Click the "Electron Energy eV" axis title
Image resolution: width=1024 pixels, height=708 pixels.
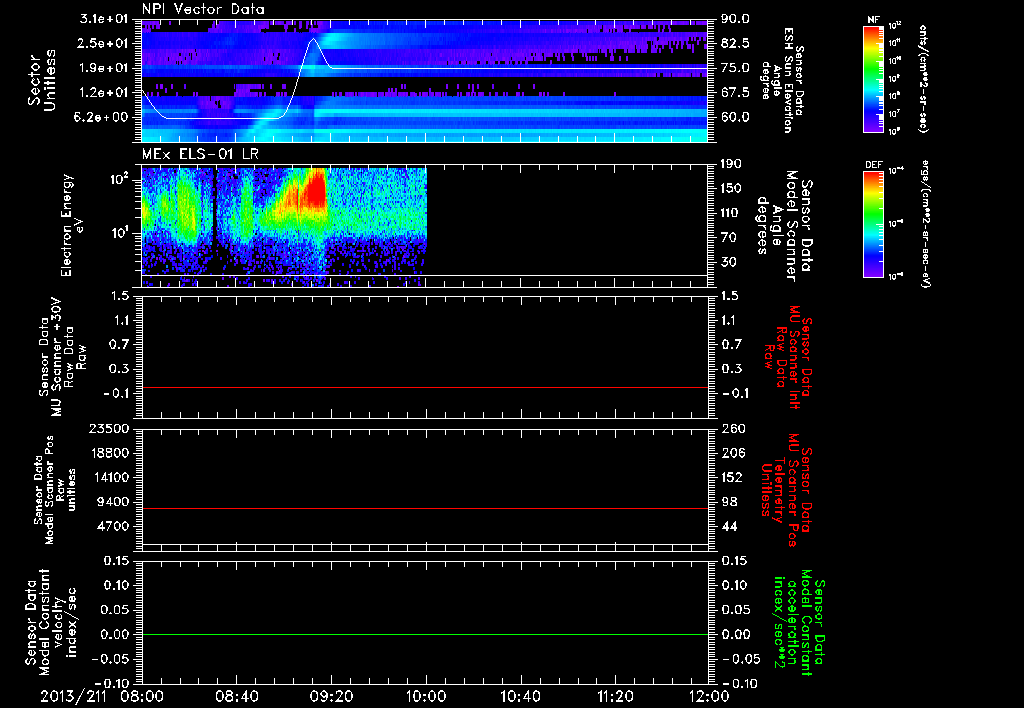[x=71, y=225]
